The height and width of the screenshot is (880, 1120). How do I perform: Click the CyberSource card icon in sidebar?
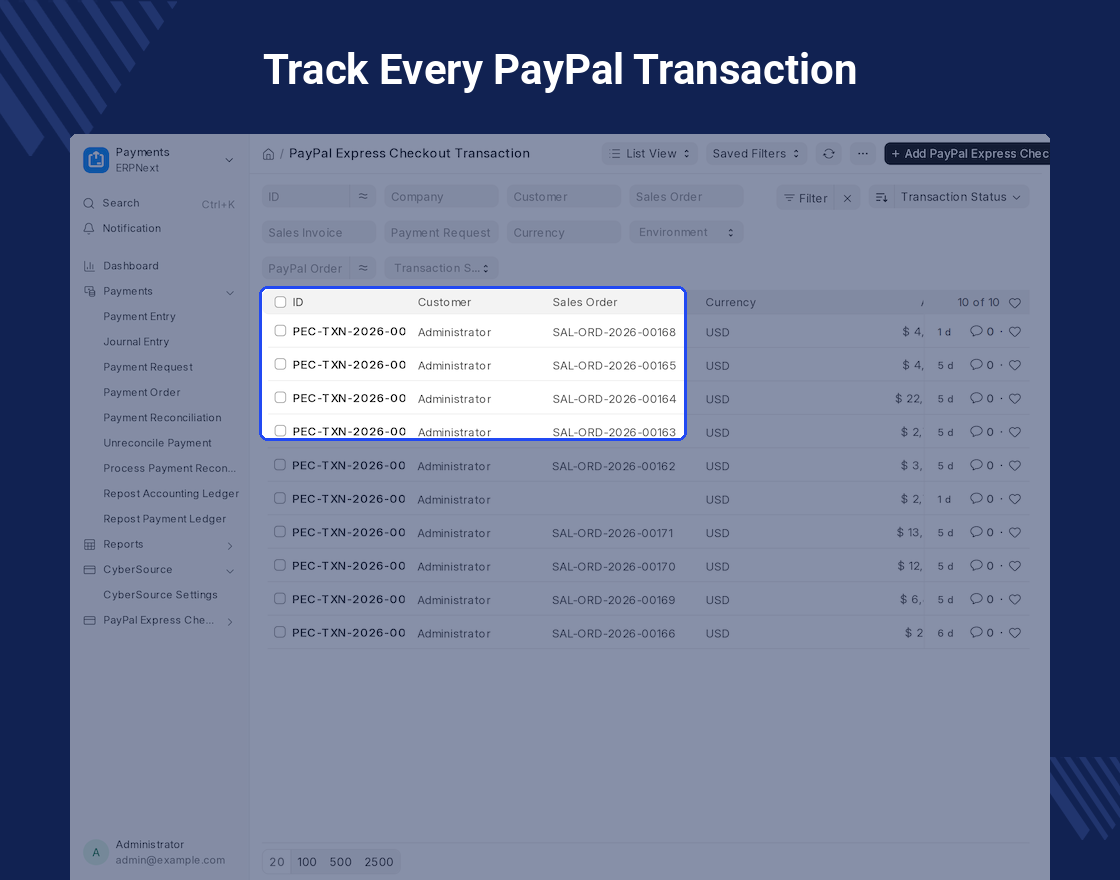tap(89, 570)
